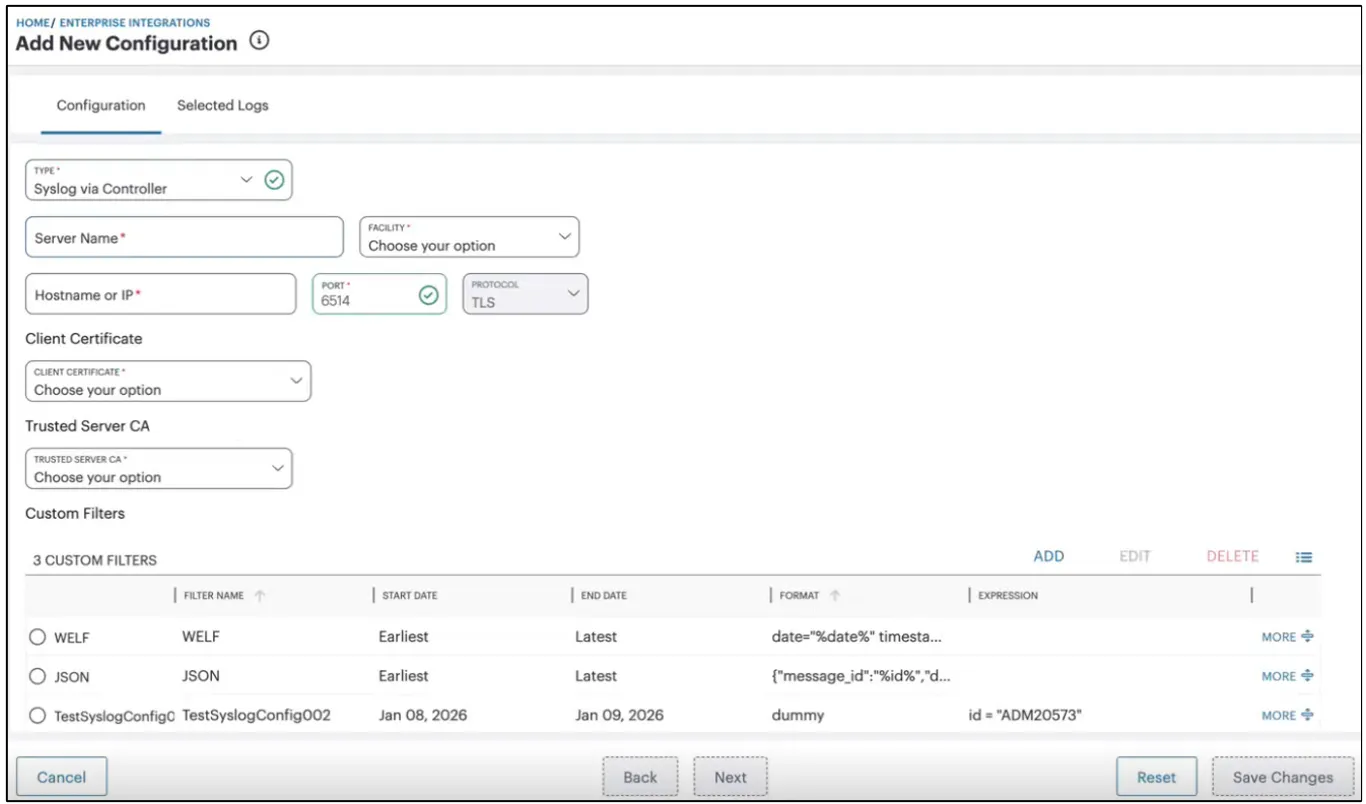Click the Port field containing 6514
Image resolution: width=1366 pixels, height=804 pixels.
tap(379, 294)
